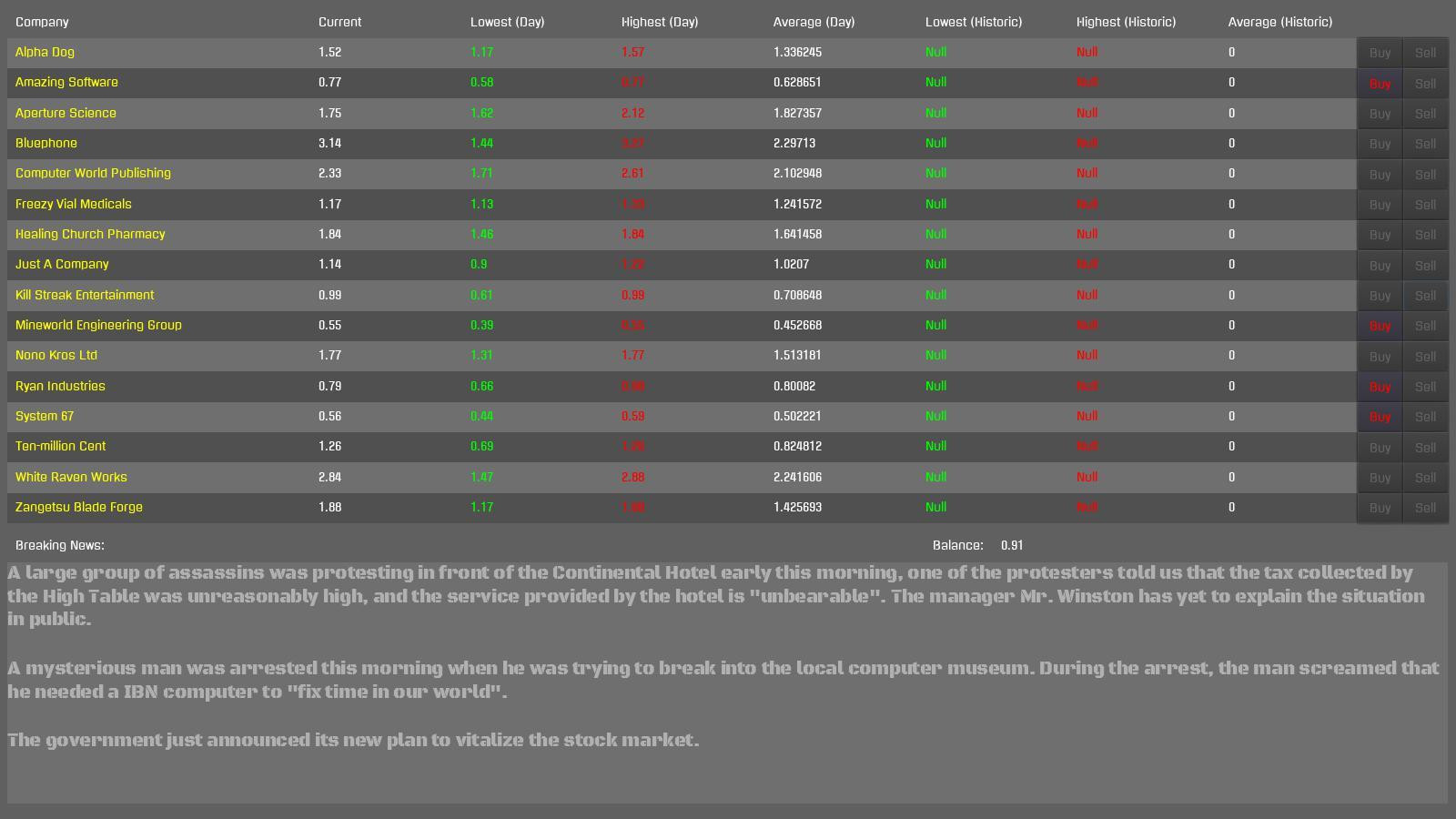This screenshot has width=1456, height=819.
Task: Sell White Raven Works shares
Action: click(x=1425, y=478)
